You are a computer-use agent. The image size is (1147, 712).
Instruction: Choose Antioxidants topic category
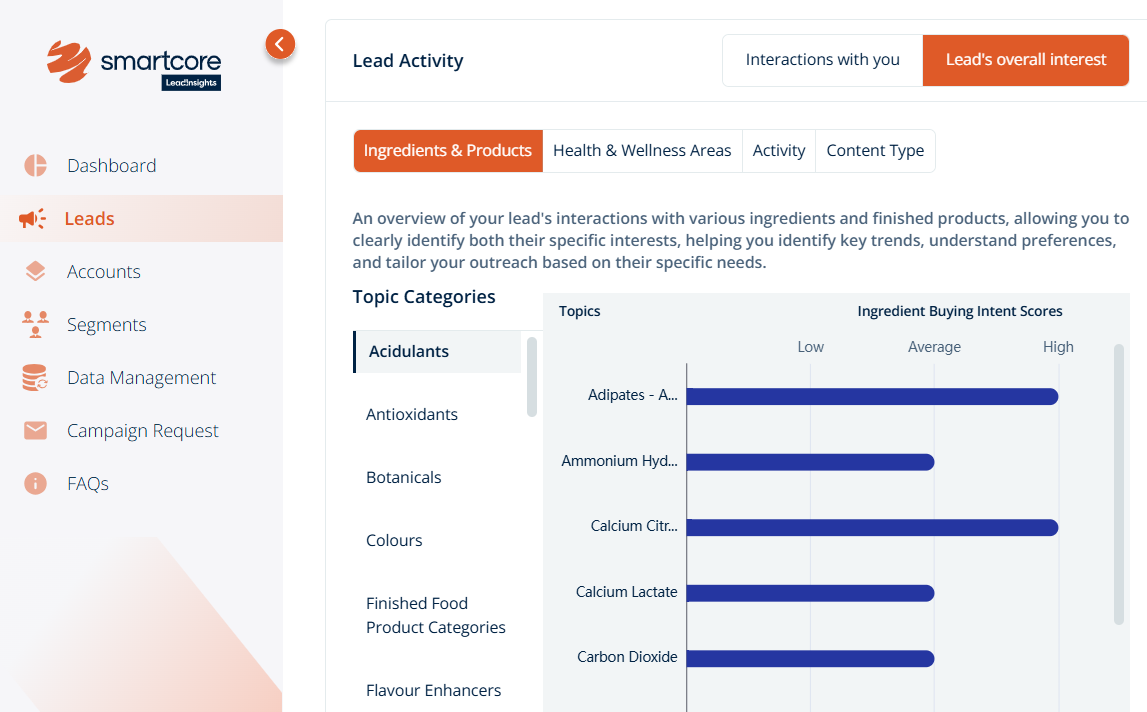(x=412, y=414)
